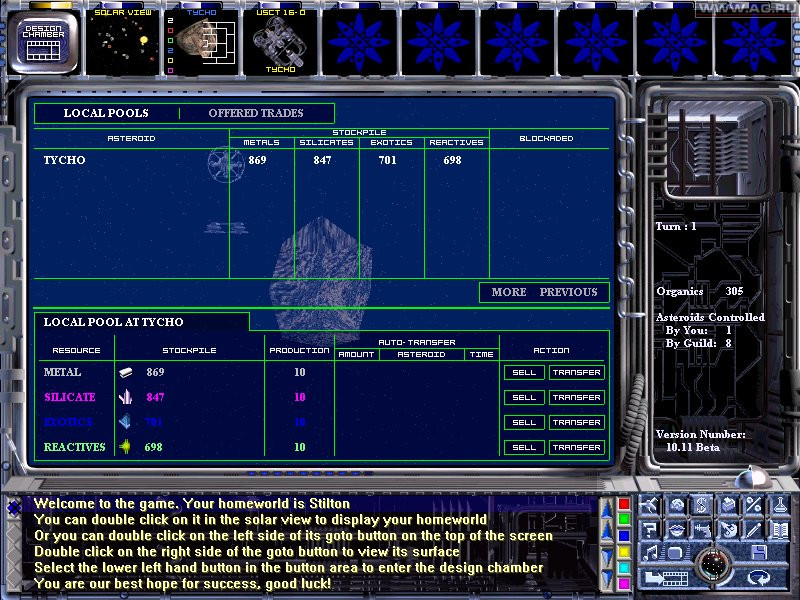Image resolution: width=800 pixels, height=600 pixels.
Task: Click the bottom blue down arrow
Action: pyautogui.click(x=607, y=578)
